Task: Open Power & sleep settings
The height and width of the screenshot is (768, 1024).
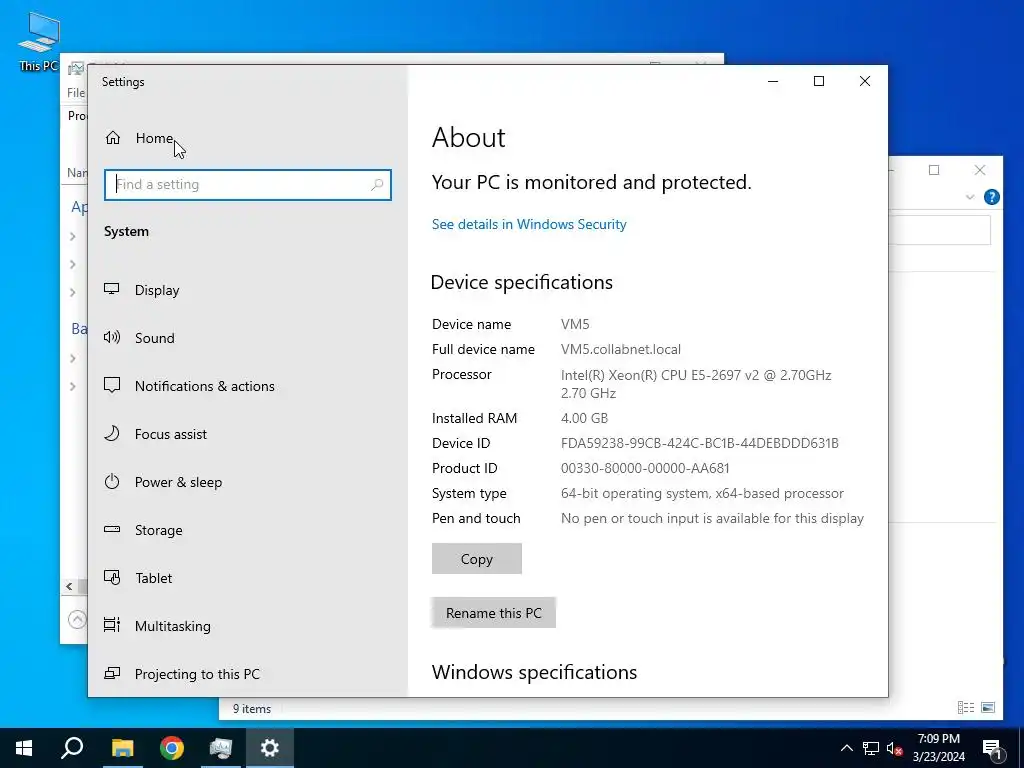Action: [x=163, y=482]
